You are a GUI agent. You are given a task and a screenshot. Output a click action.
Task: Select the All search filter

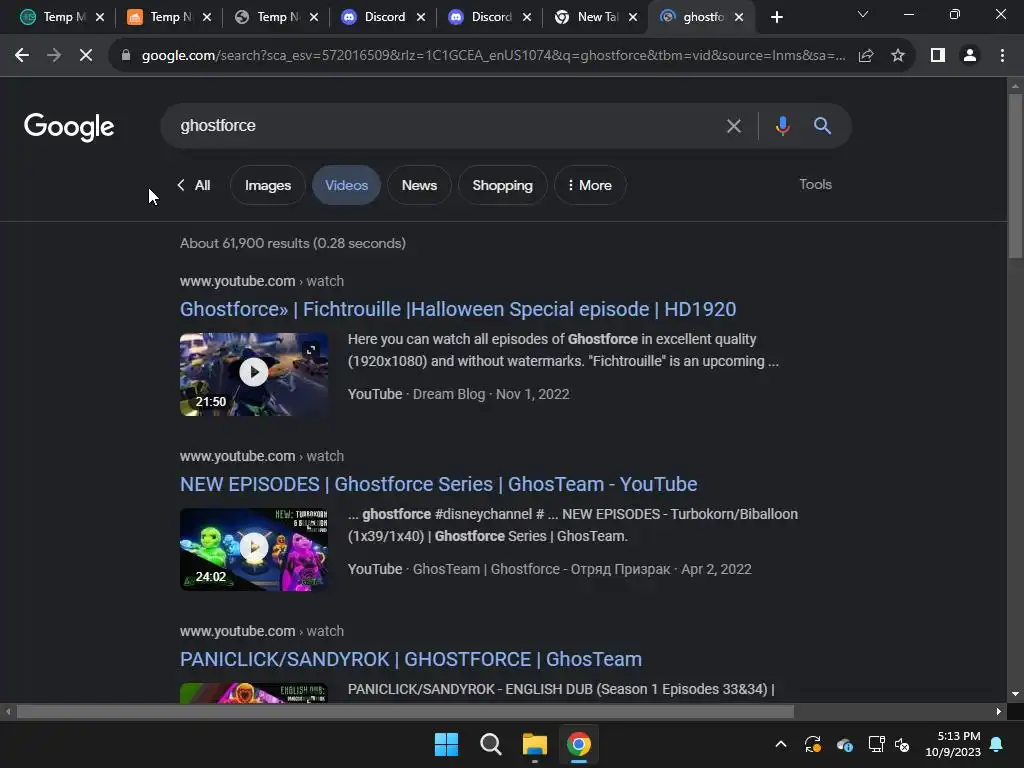[x=202, y=185]
